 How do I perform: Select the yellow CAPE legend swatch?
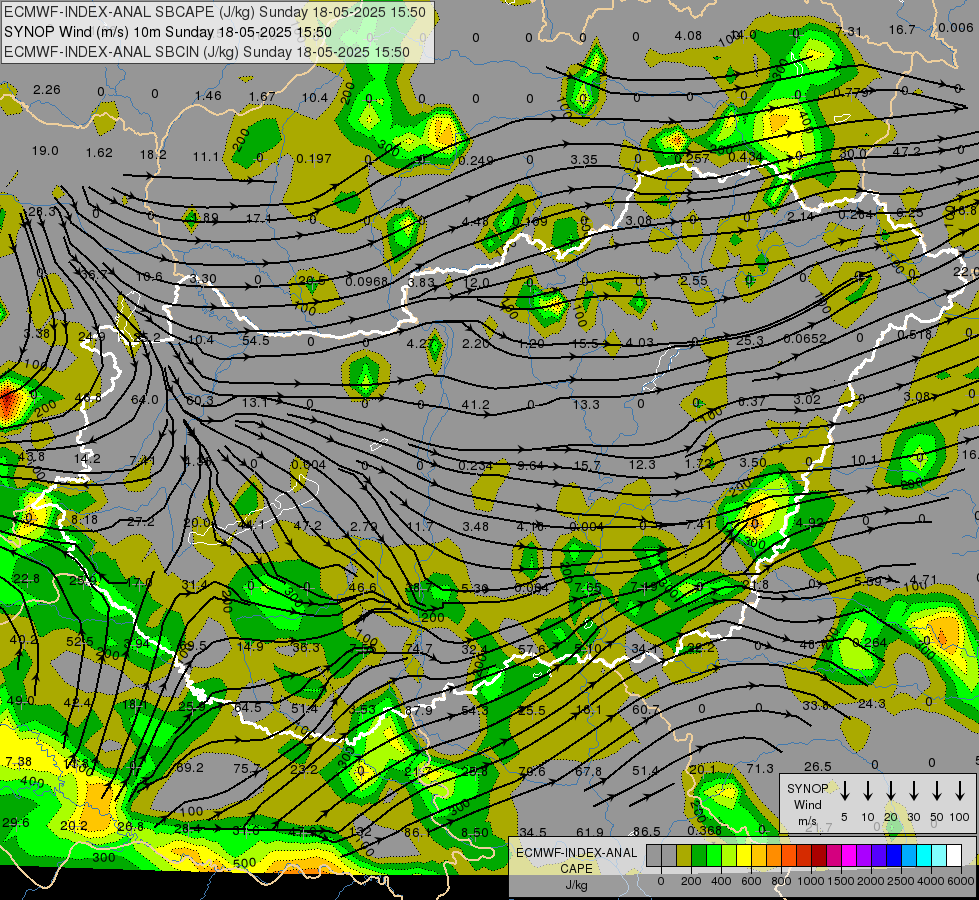[744, 855]
